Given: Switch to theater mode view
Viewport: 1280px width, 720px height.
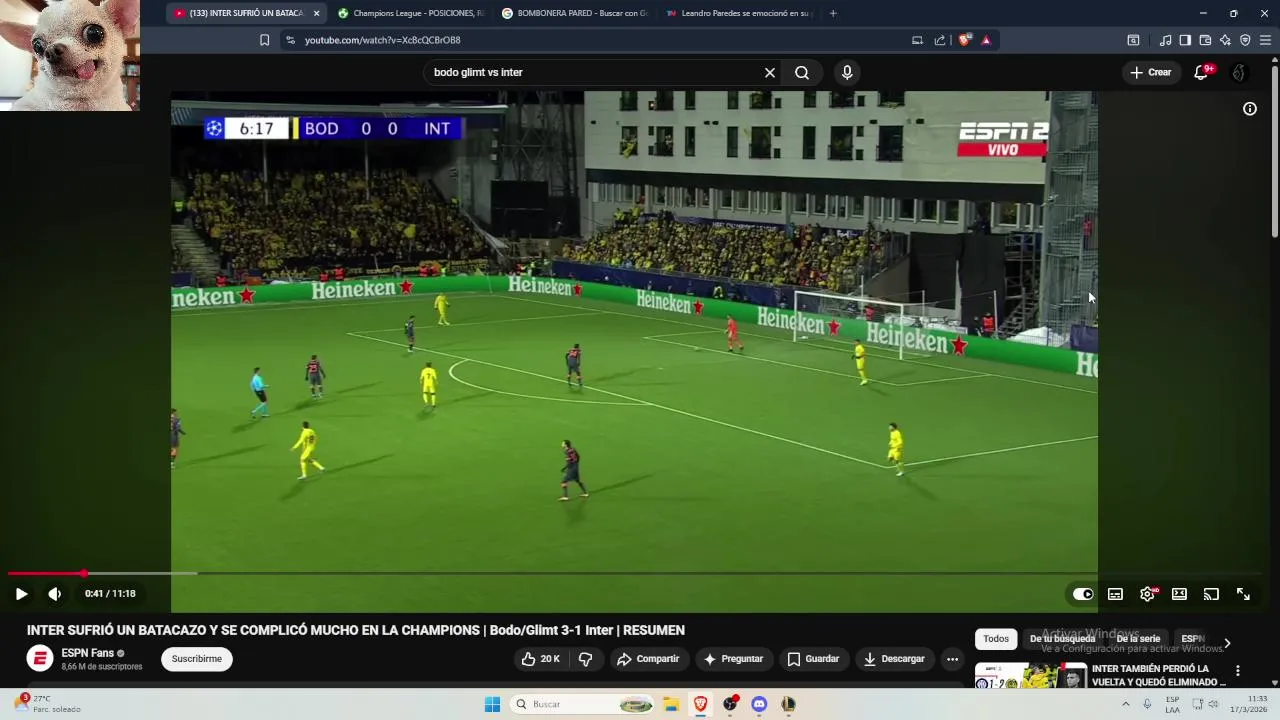Looking at the screenshot, I should click(1179, 594).
